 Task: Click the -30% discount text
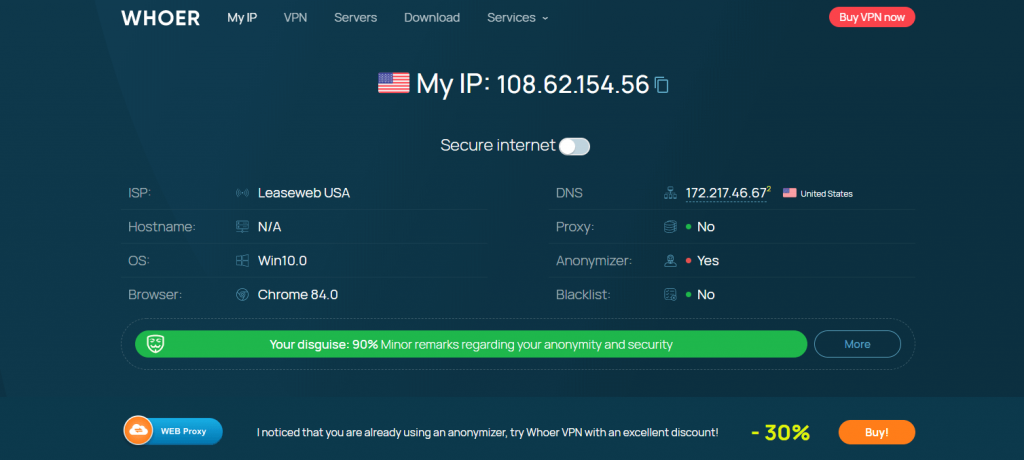point(780,433)
